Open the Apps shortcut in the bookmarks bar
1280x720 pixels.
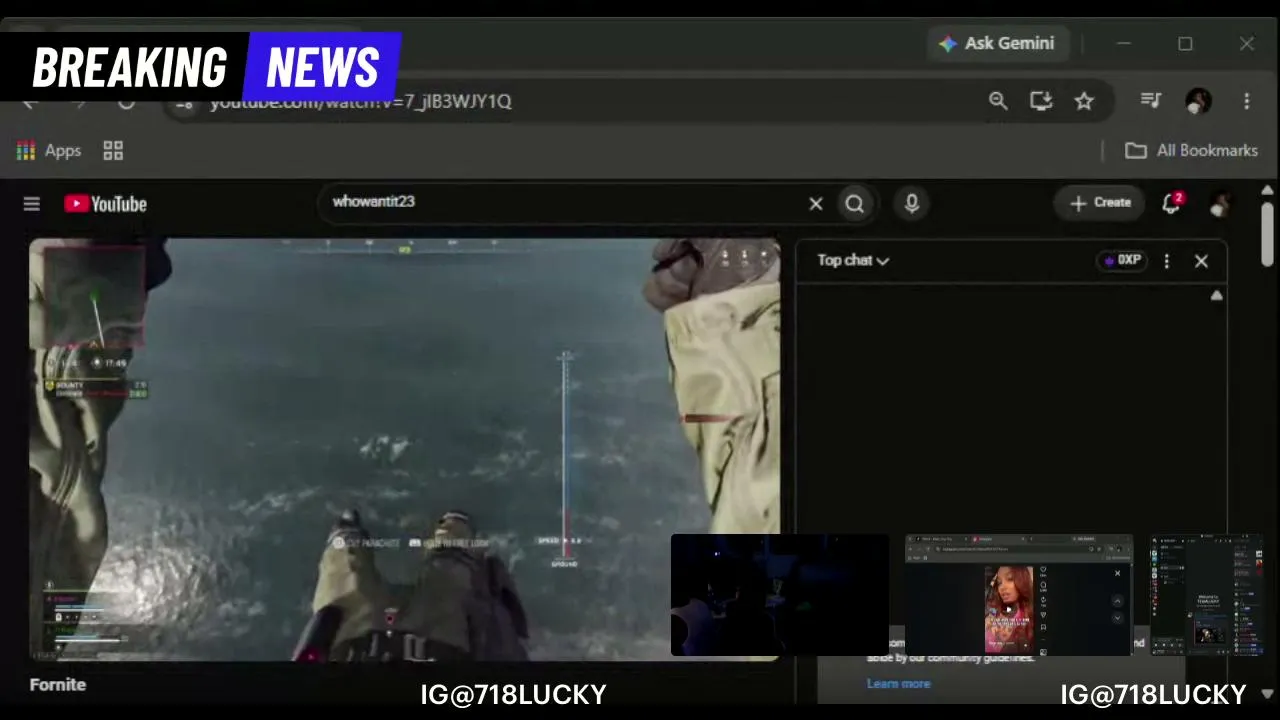coord(48,150)
